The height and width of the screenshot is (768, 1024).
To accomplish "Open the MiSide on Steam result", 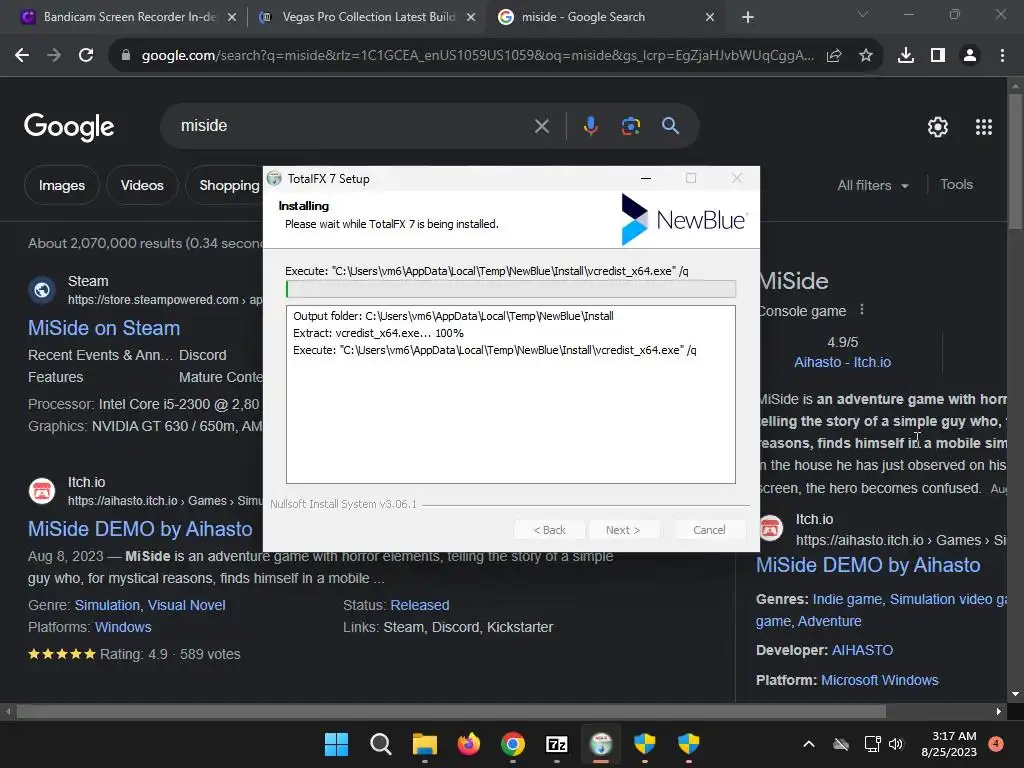I will coord(104,328).
